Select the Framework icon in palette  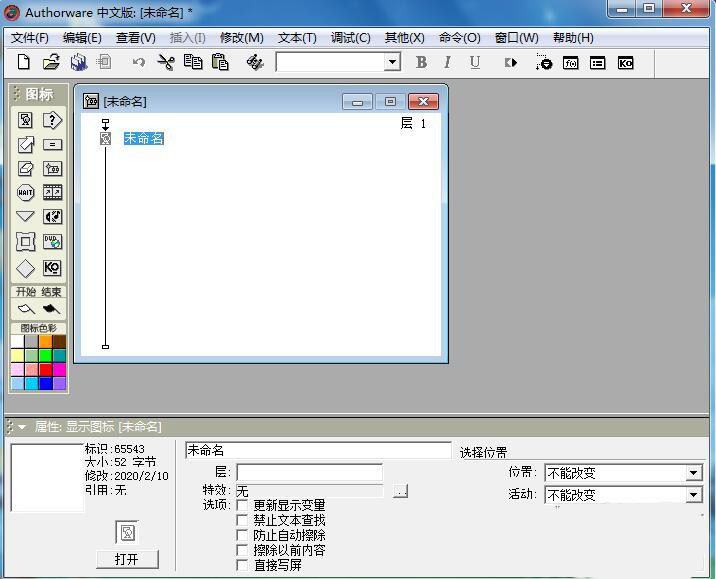pyautogui.click(x=26, y=242)
